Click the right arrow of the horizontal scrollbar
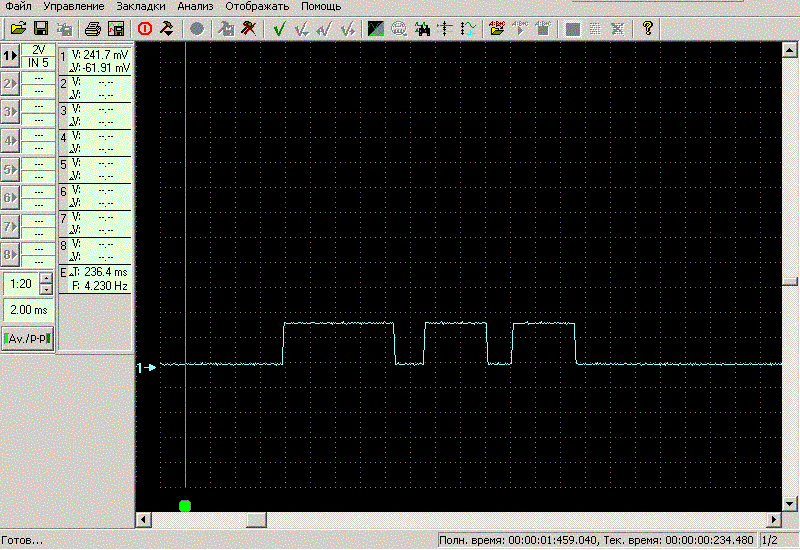 pos(774,520)
